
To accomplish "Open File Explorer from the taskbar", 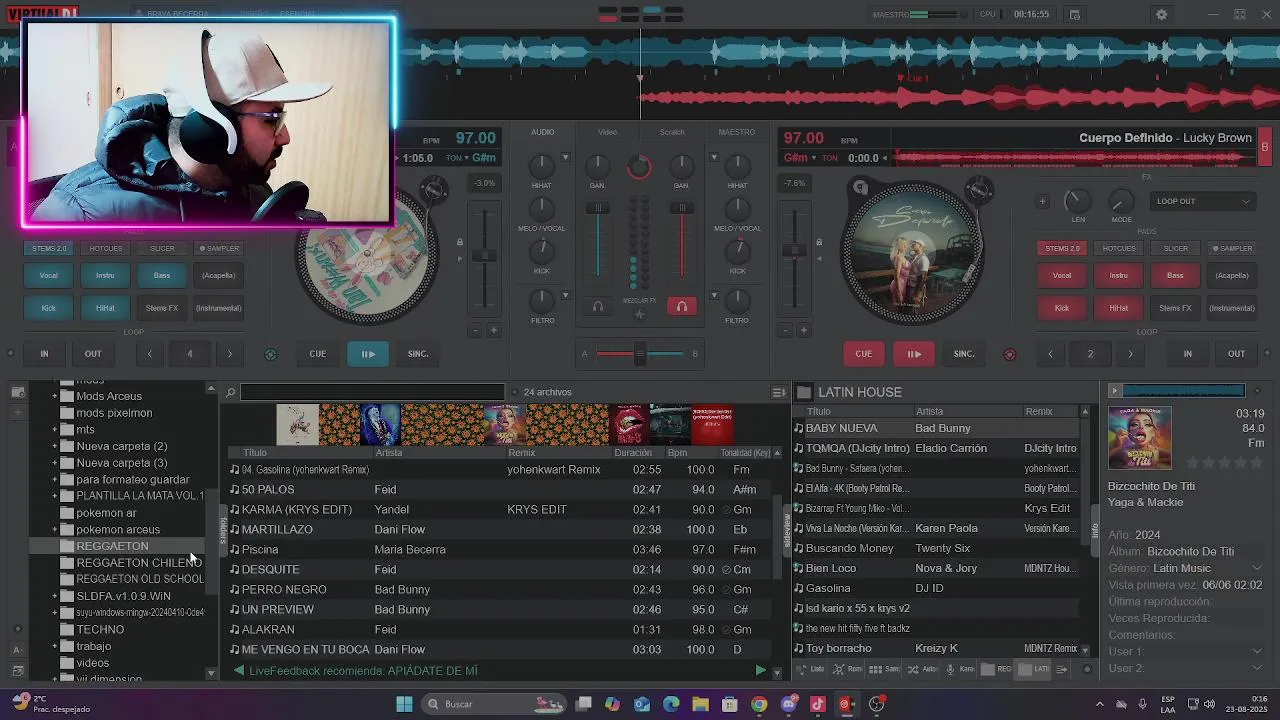I will click(700, 704).
